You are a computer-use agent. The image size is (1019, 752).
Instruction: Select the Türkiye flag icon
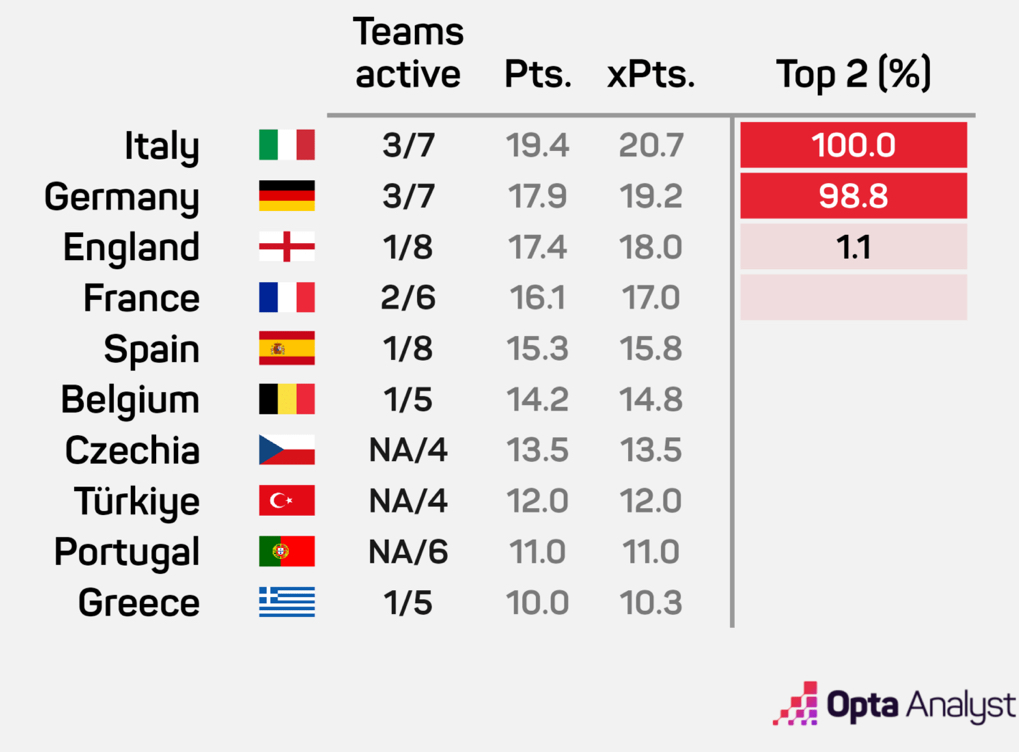click(286, 501)
